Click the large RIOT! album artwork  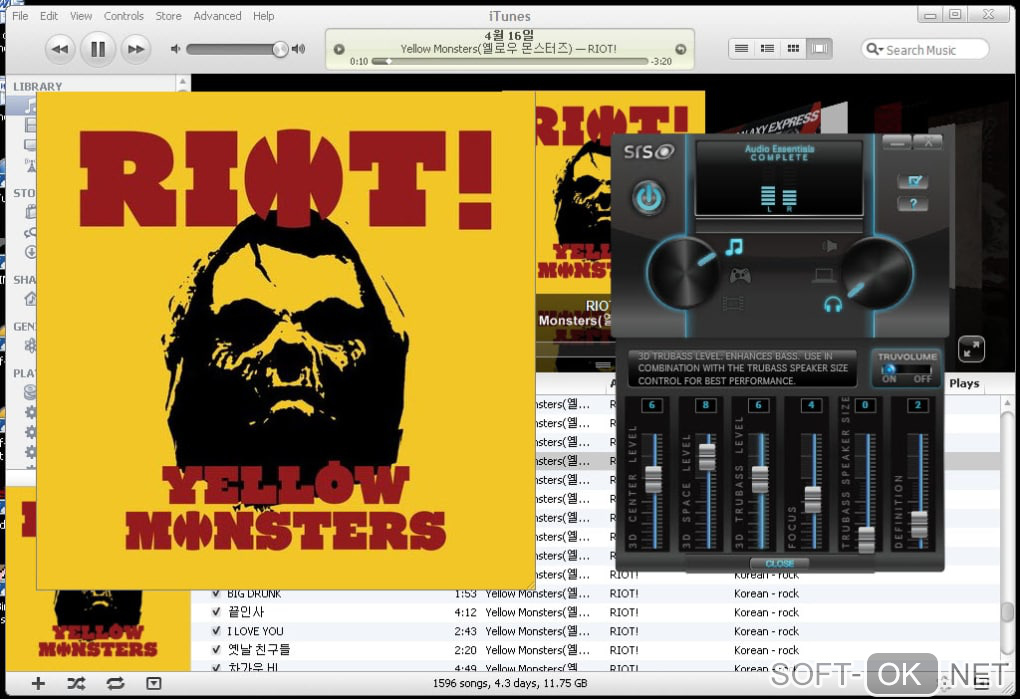(x=286, y=340)
